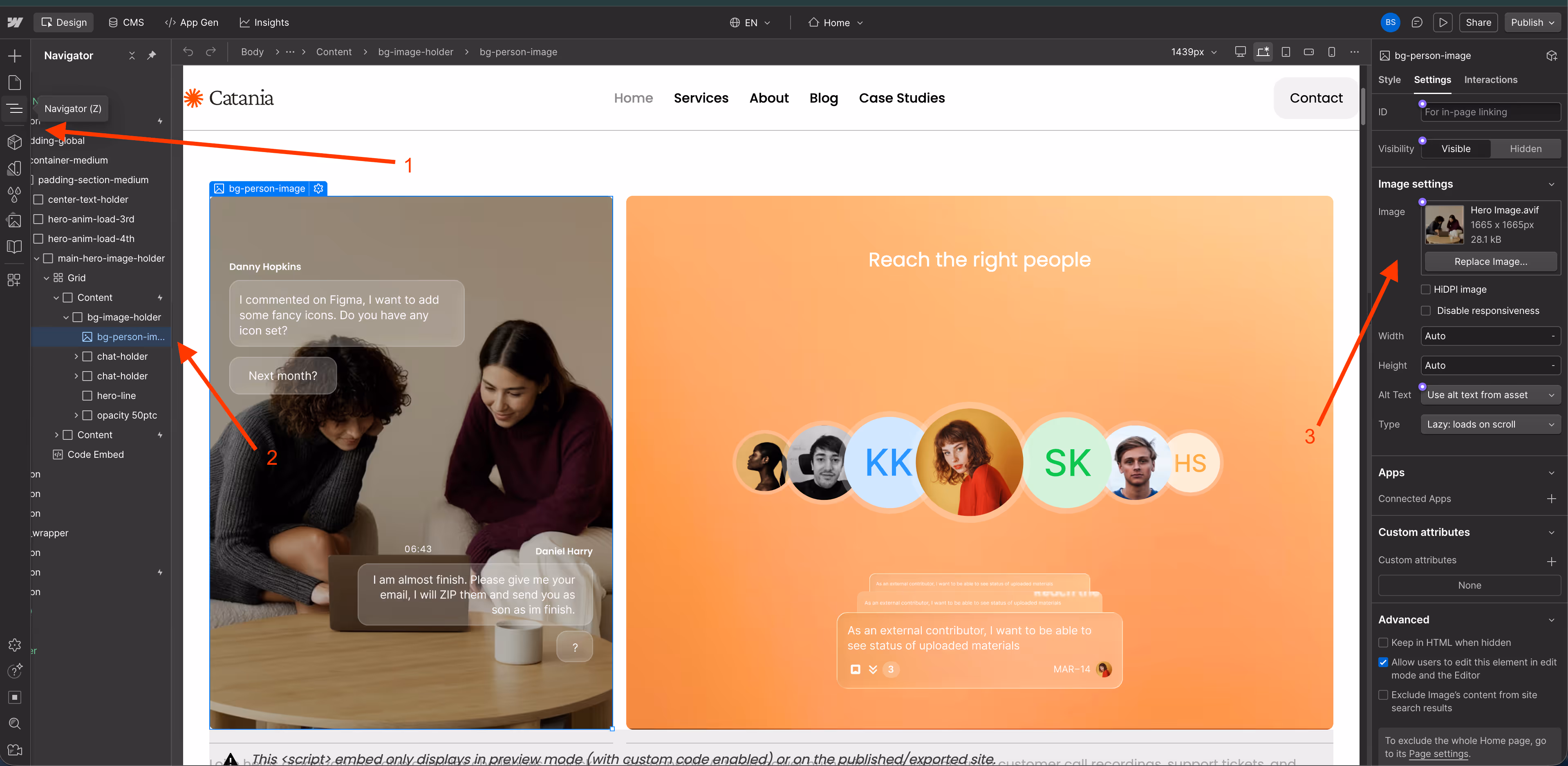This screenshot has height=766, width=1568.
Task: Click the Share button
Action: point(1478,22)
